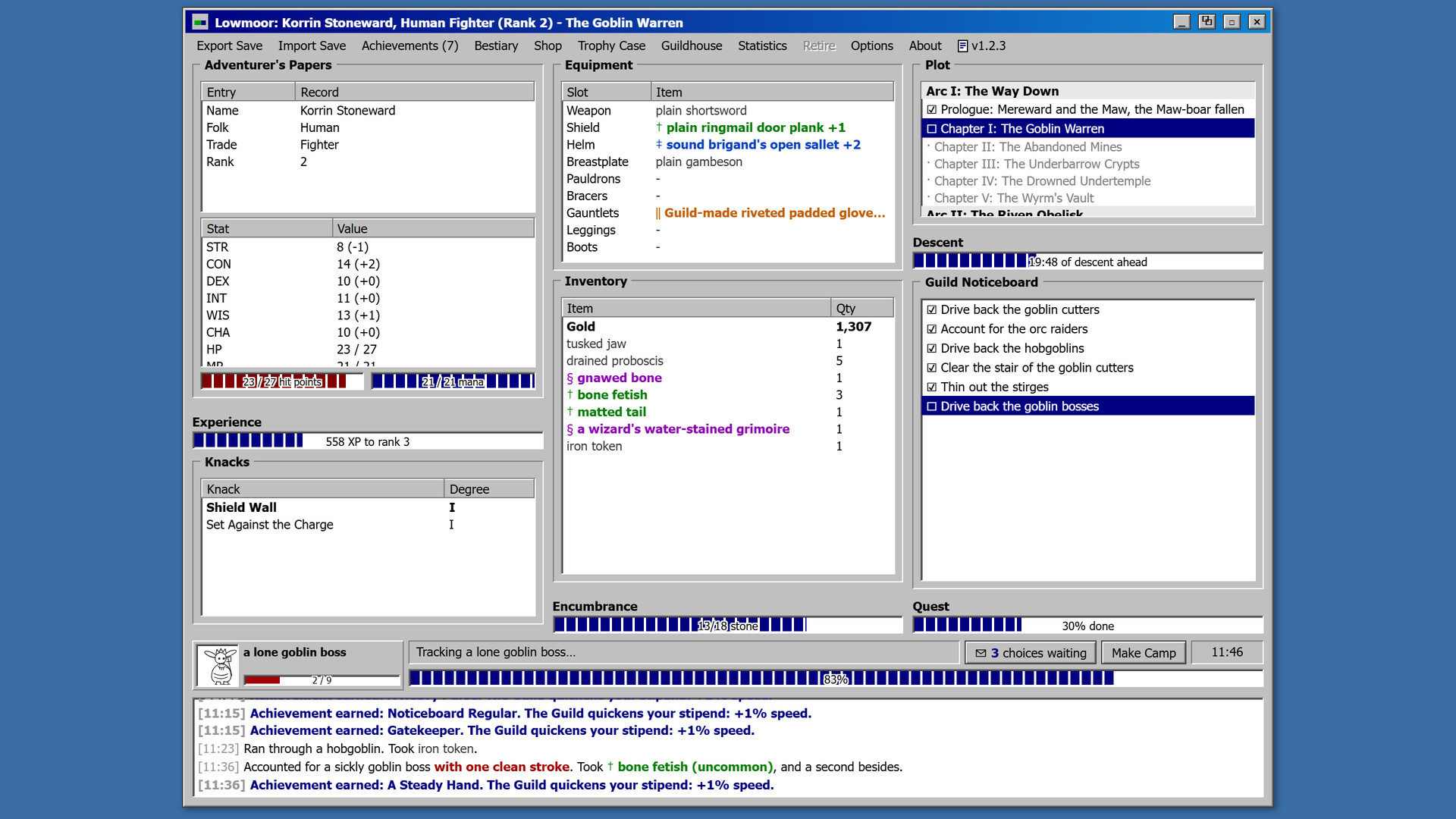Image resolution: width=1456 pixels, height=819 pixels.
Task: Select the tusked jaw item
Action: pos(728,344)
